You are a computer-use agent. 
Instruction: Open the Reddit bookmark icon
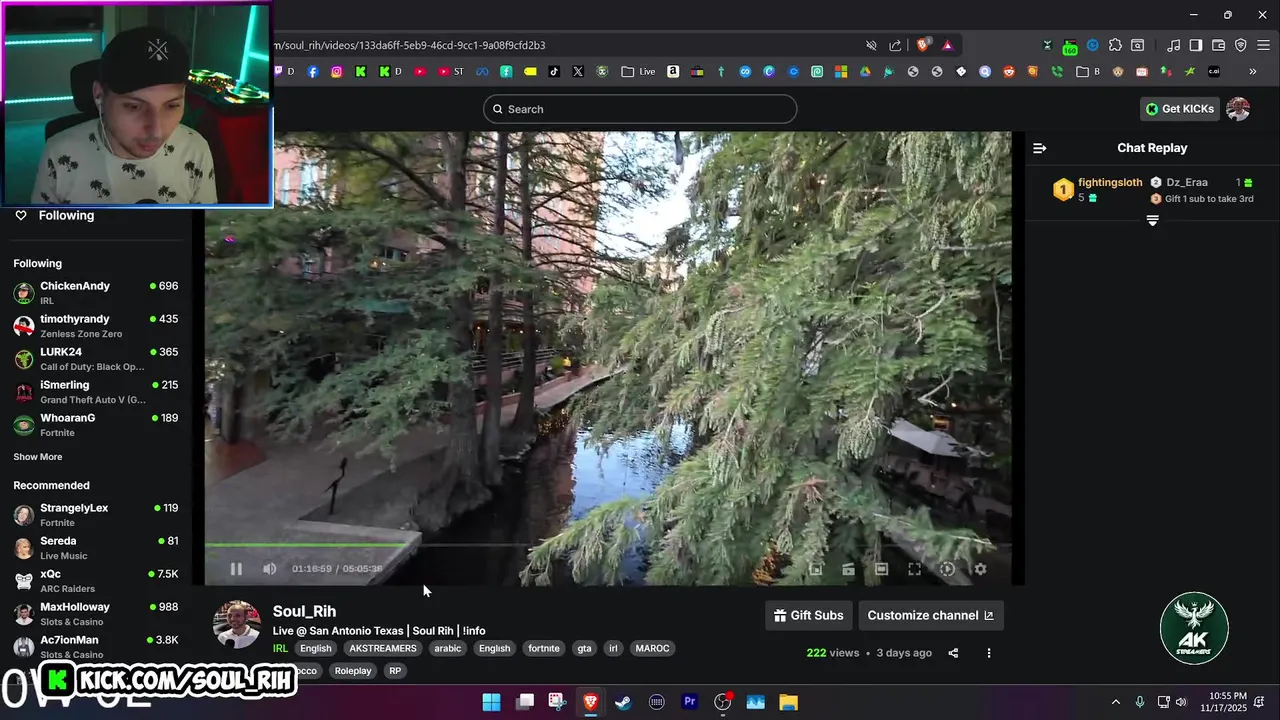click(1009, 72)
